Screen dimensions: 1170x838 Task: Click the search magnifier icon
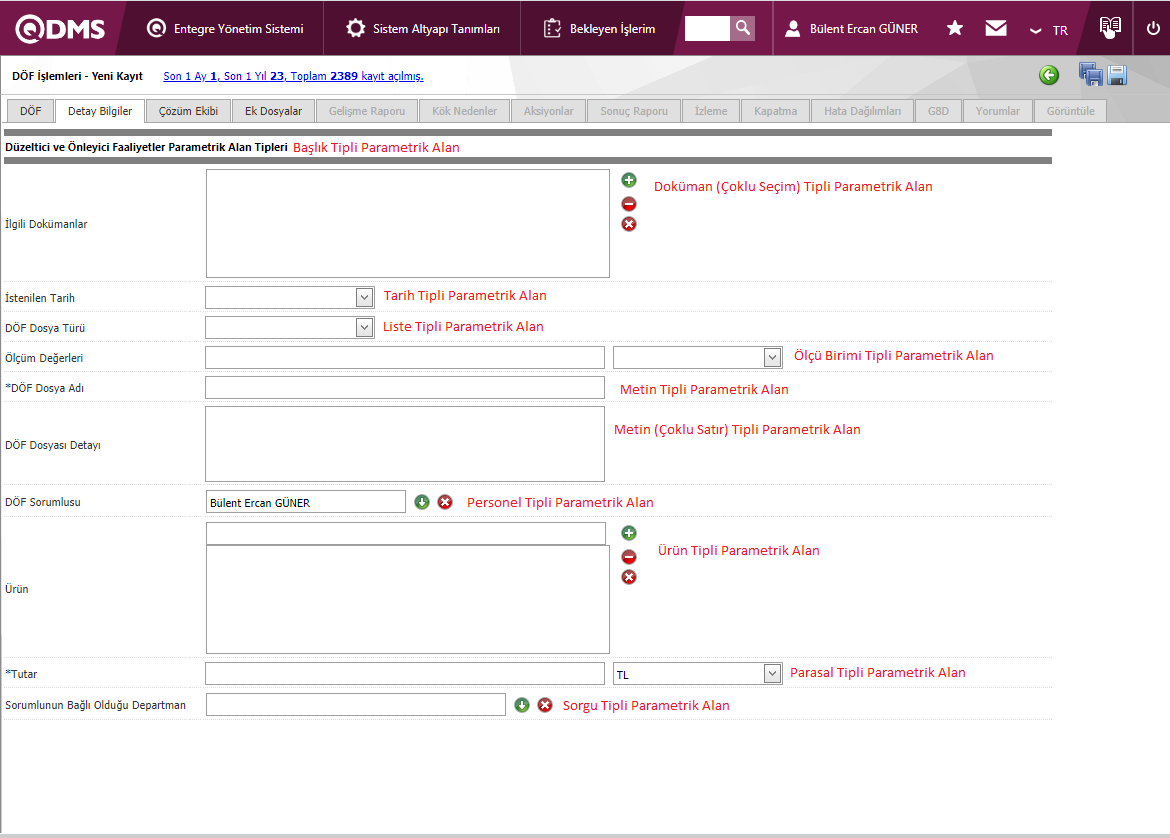[742, 28]
